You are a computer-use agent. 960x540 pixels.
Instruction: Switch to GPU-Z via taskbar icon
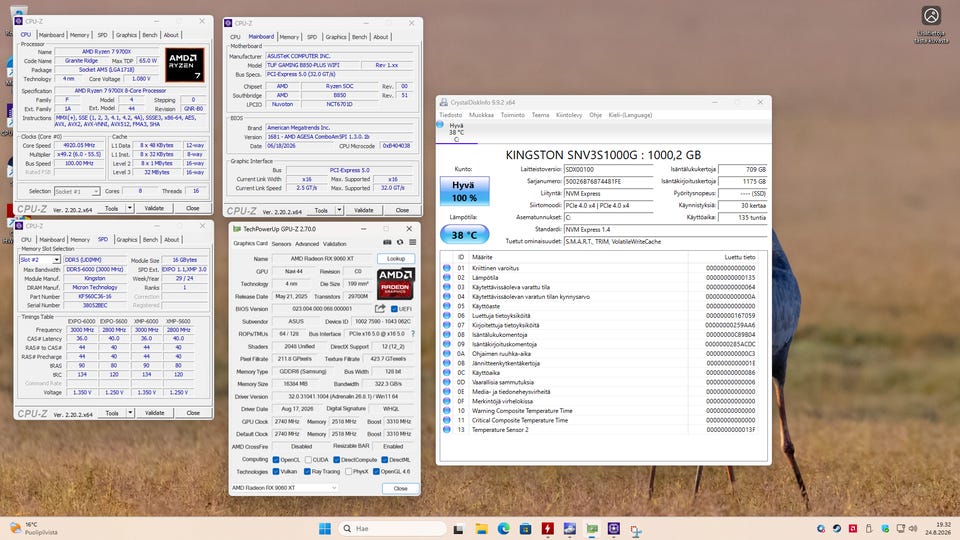click(x=592, y=528)
